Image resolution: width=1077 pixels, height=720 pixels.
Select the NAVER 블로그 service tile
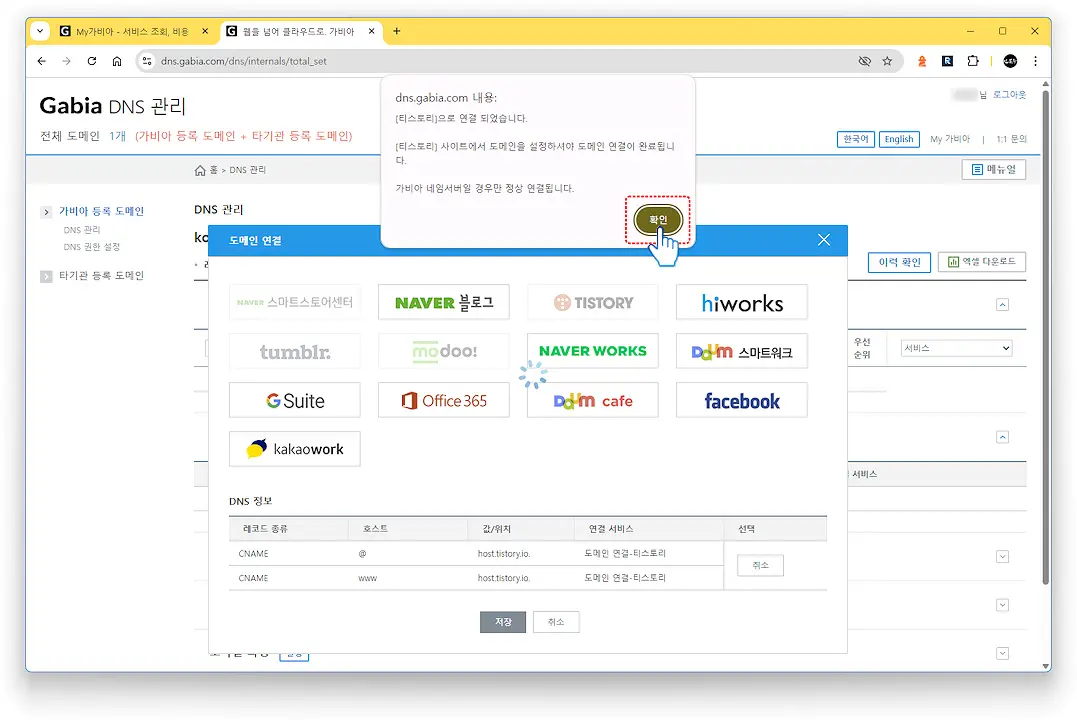click(x=444, y=302)
